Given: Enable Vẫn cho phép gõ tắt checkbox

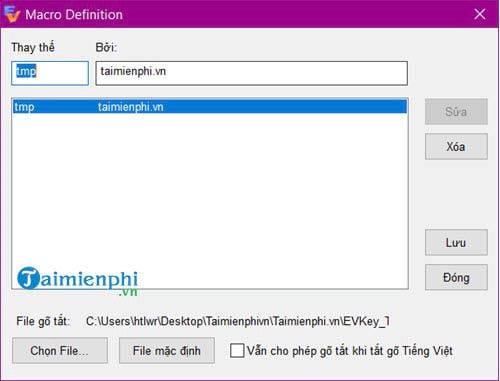Looking at the screenshot, I should click(x=237, y=351).
